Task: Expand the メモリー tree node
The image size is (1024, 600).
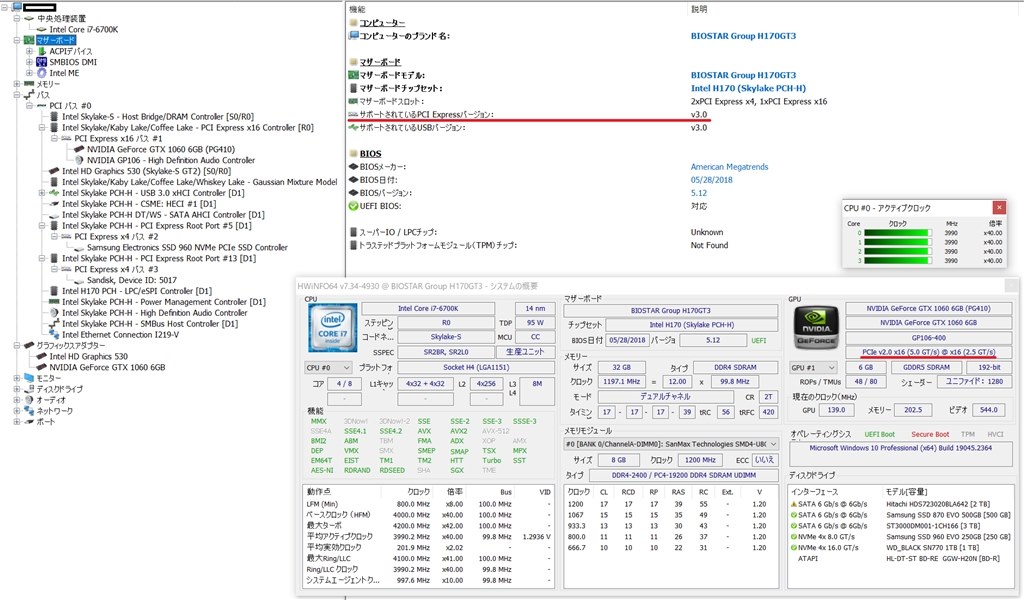Action: [16, 84]
